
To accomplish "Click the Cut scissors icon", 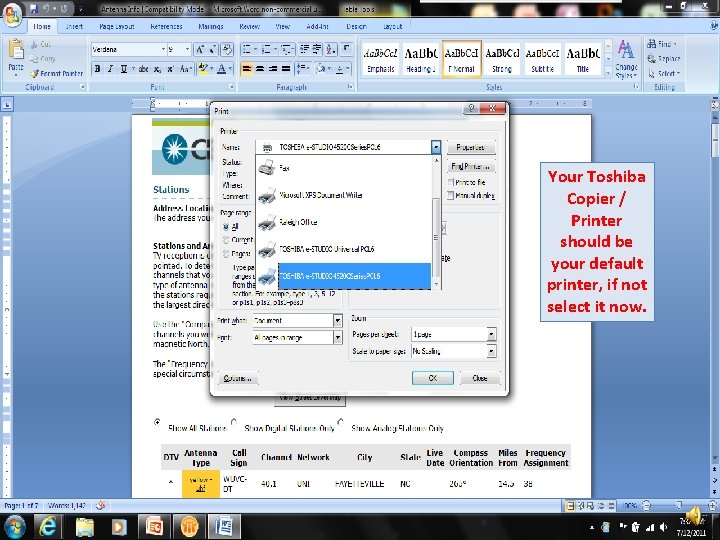I will pos(34,45).
